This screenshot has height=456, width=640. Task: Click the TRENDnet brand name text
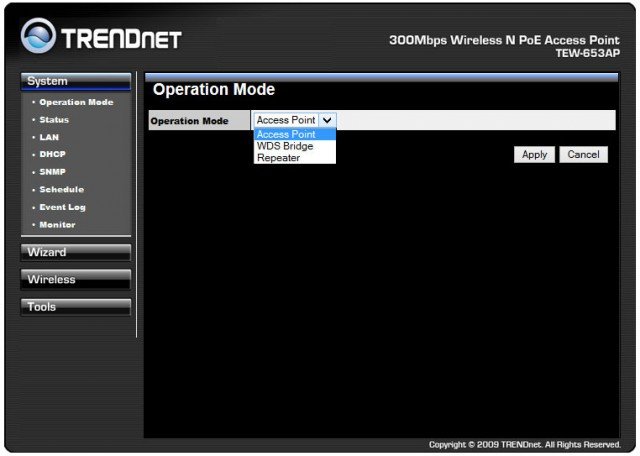pos(122,39)
